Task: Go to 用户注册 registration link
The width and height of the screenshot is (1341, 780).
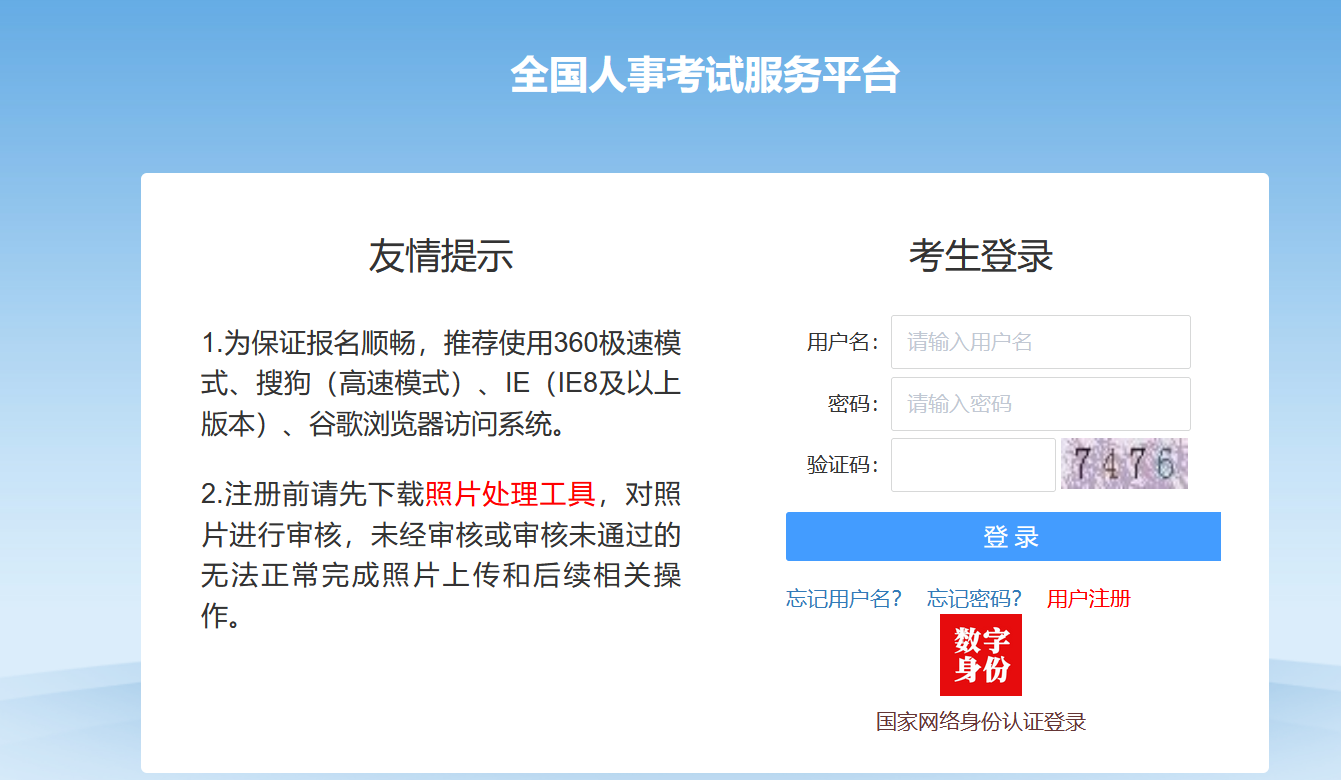Action: [1088, 599]
